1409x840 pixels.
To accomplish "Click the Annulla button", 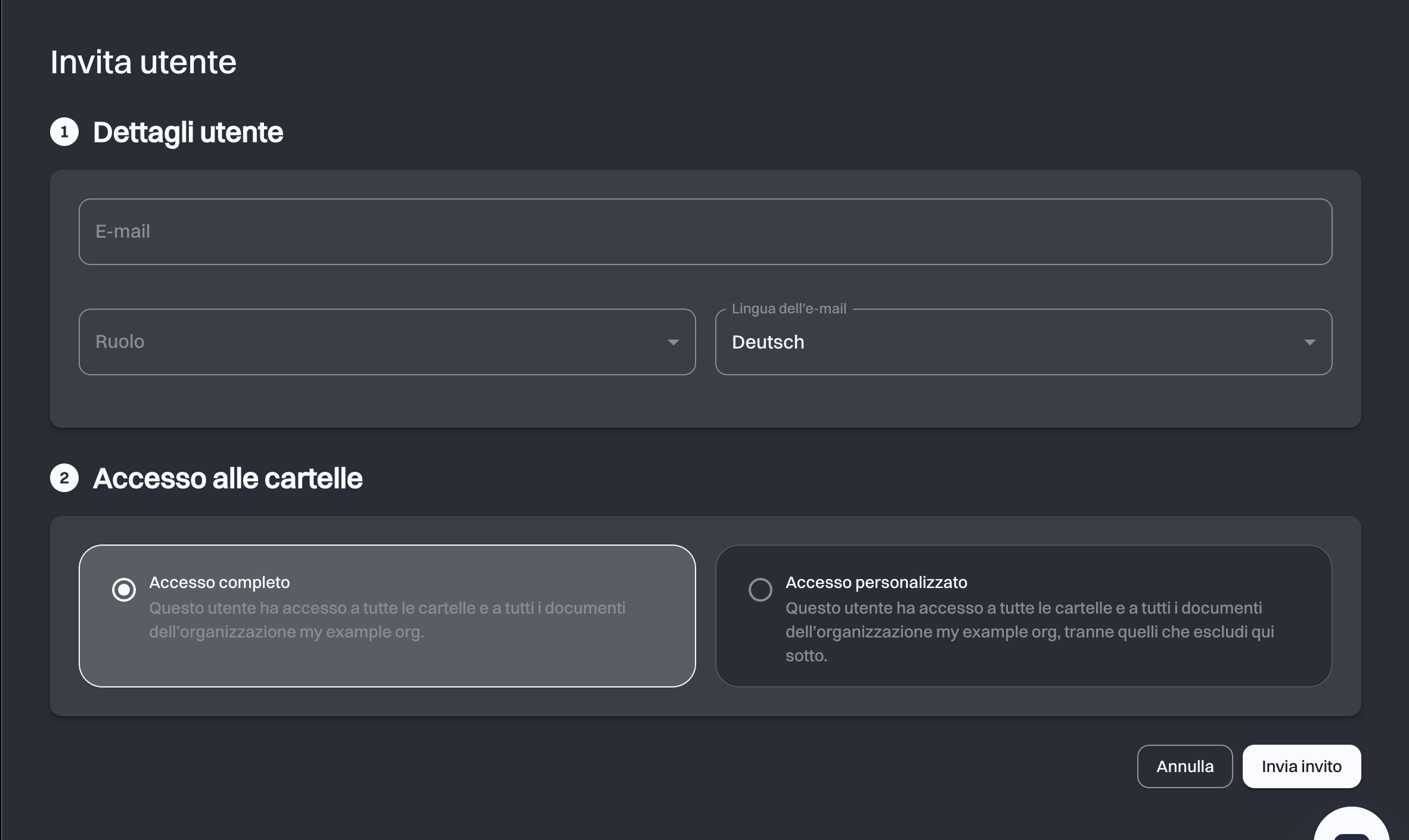I will (x=1184, y=766).
